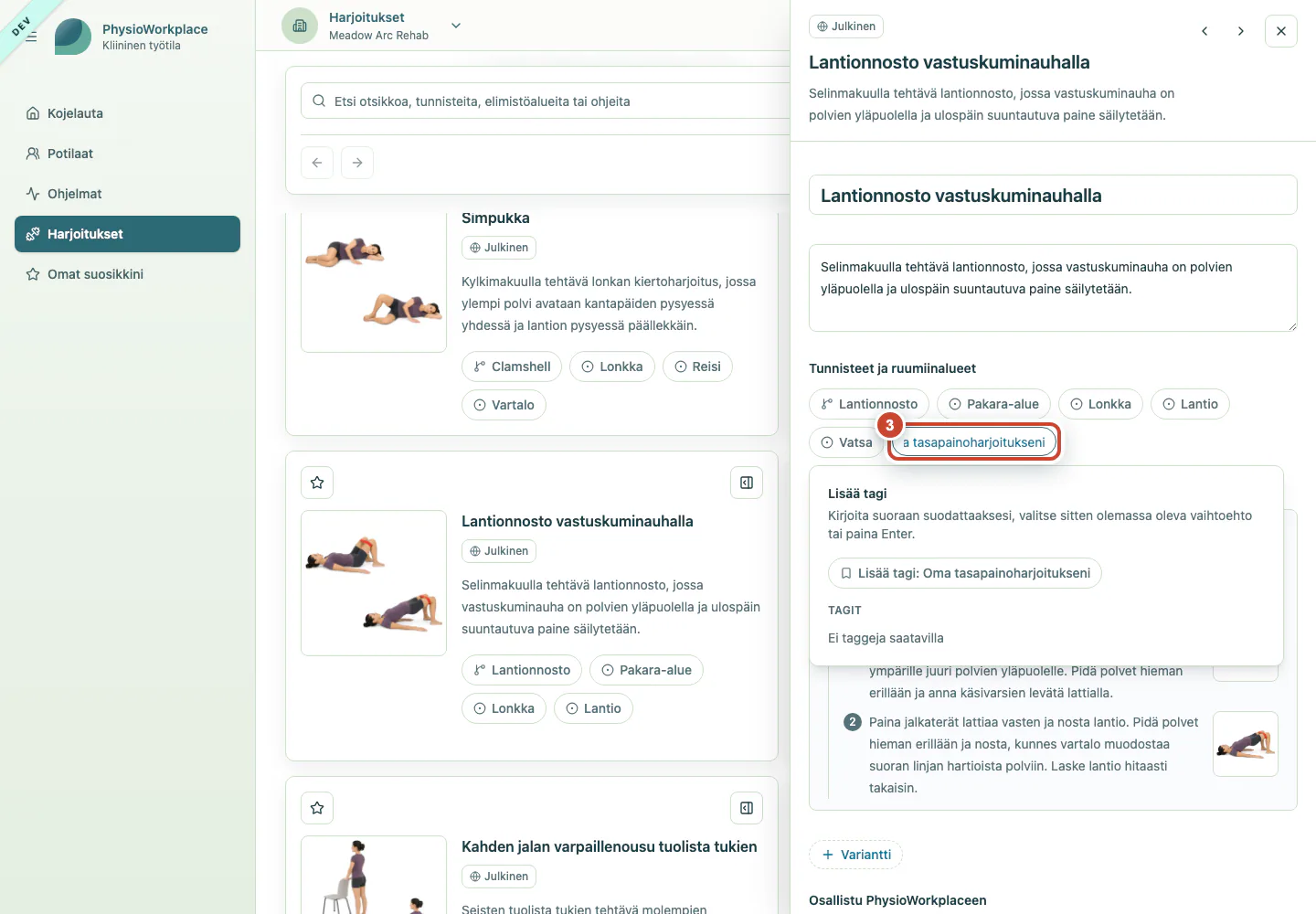Open step 2 thumbnail image
1316x914 pixels.
[x=1246, y=744]
